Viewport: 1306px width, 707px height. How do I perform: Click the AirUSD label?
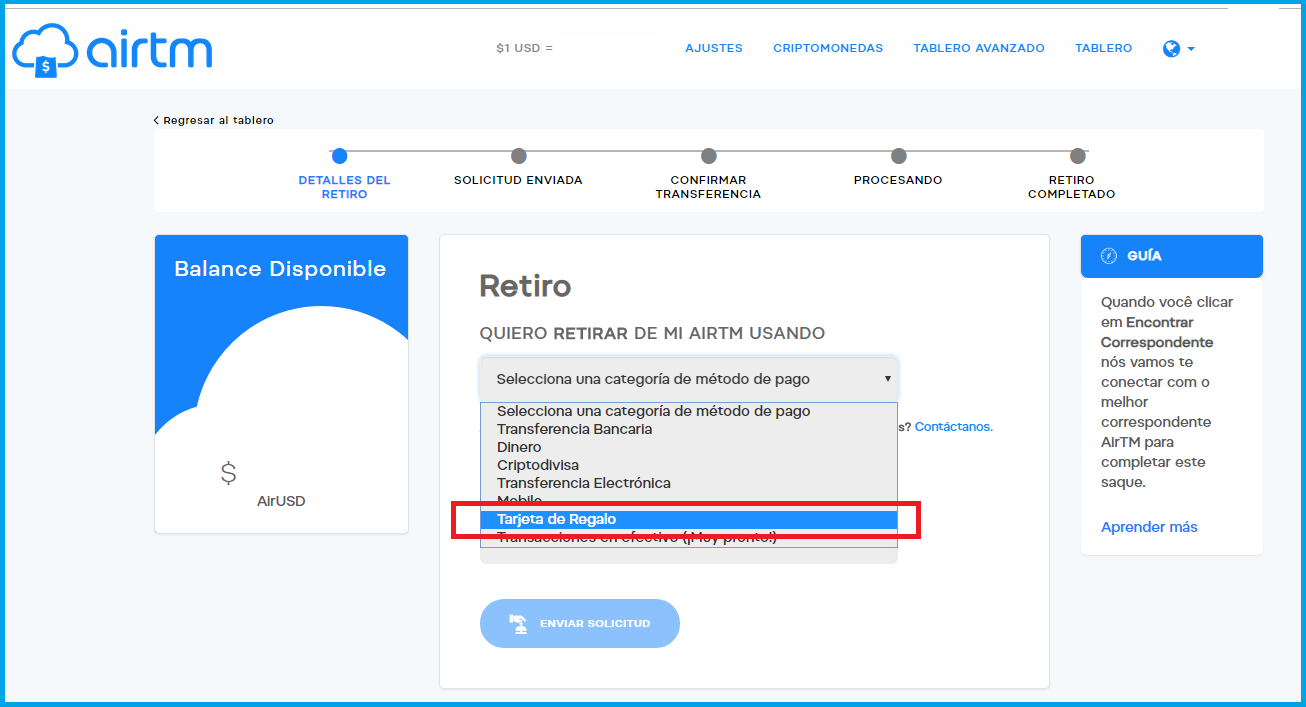coord(281,501)
